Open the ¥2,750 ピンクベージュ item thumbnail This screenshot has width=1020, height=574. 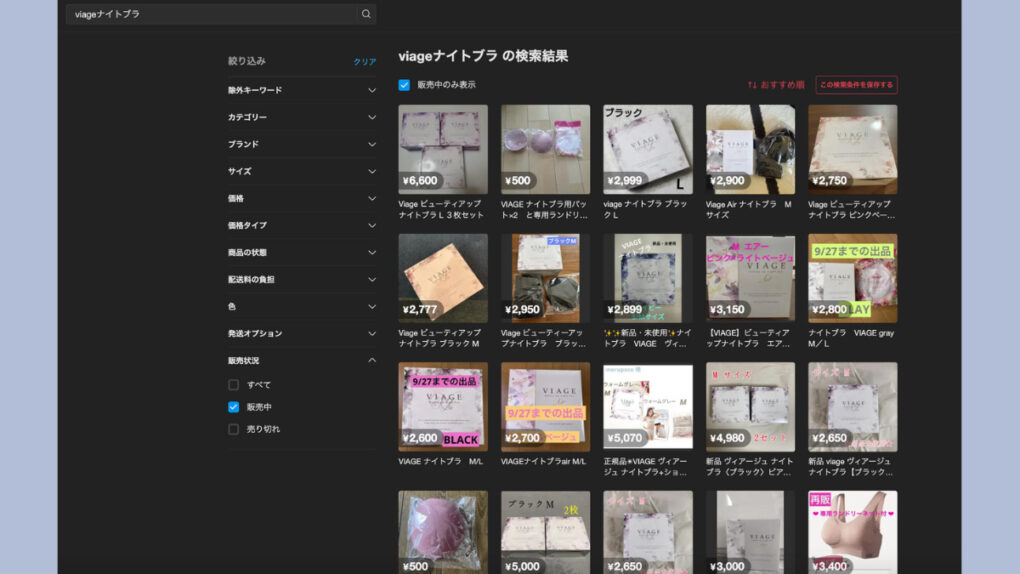[x=853, y=149]
